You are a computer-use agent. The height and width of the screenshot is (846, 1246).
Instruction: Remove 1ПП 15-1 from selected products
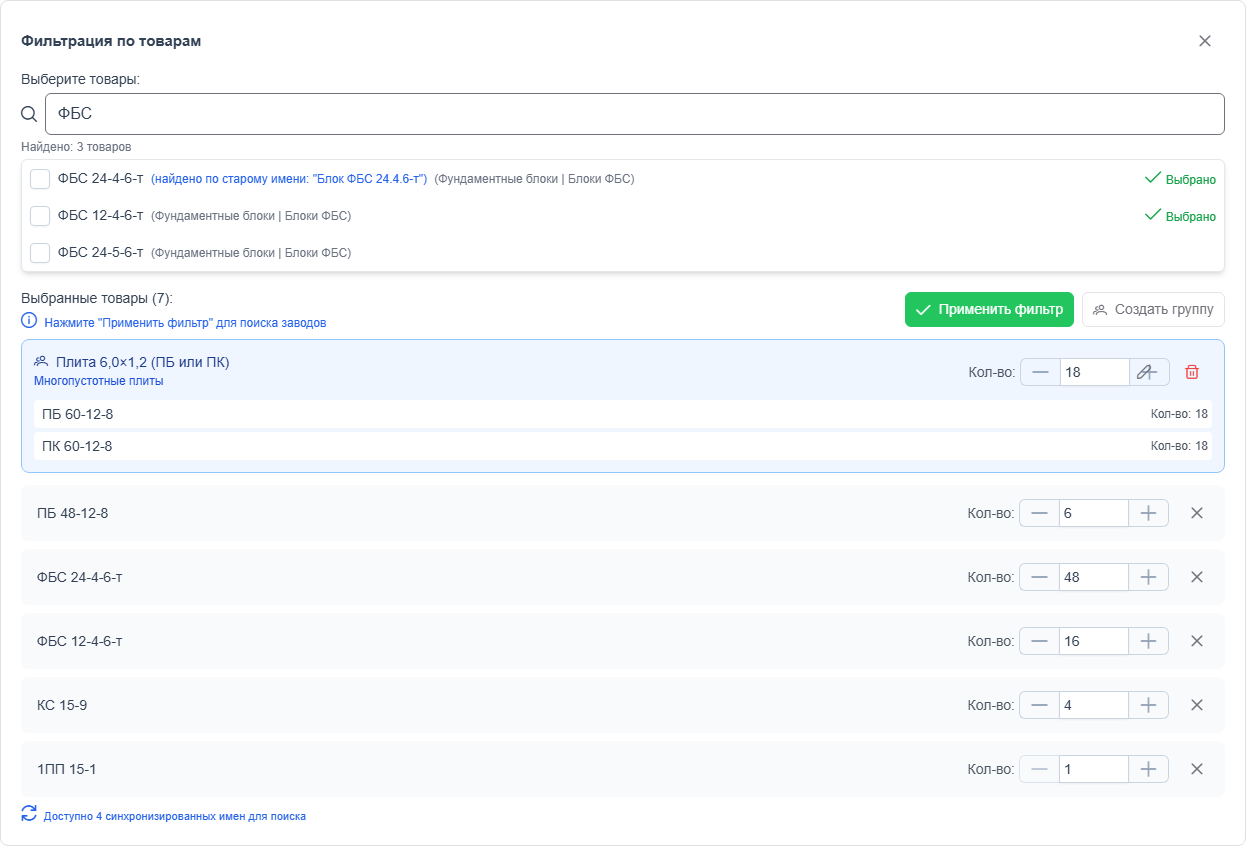[1196, 769]
